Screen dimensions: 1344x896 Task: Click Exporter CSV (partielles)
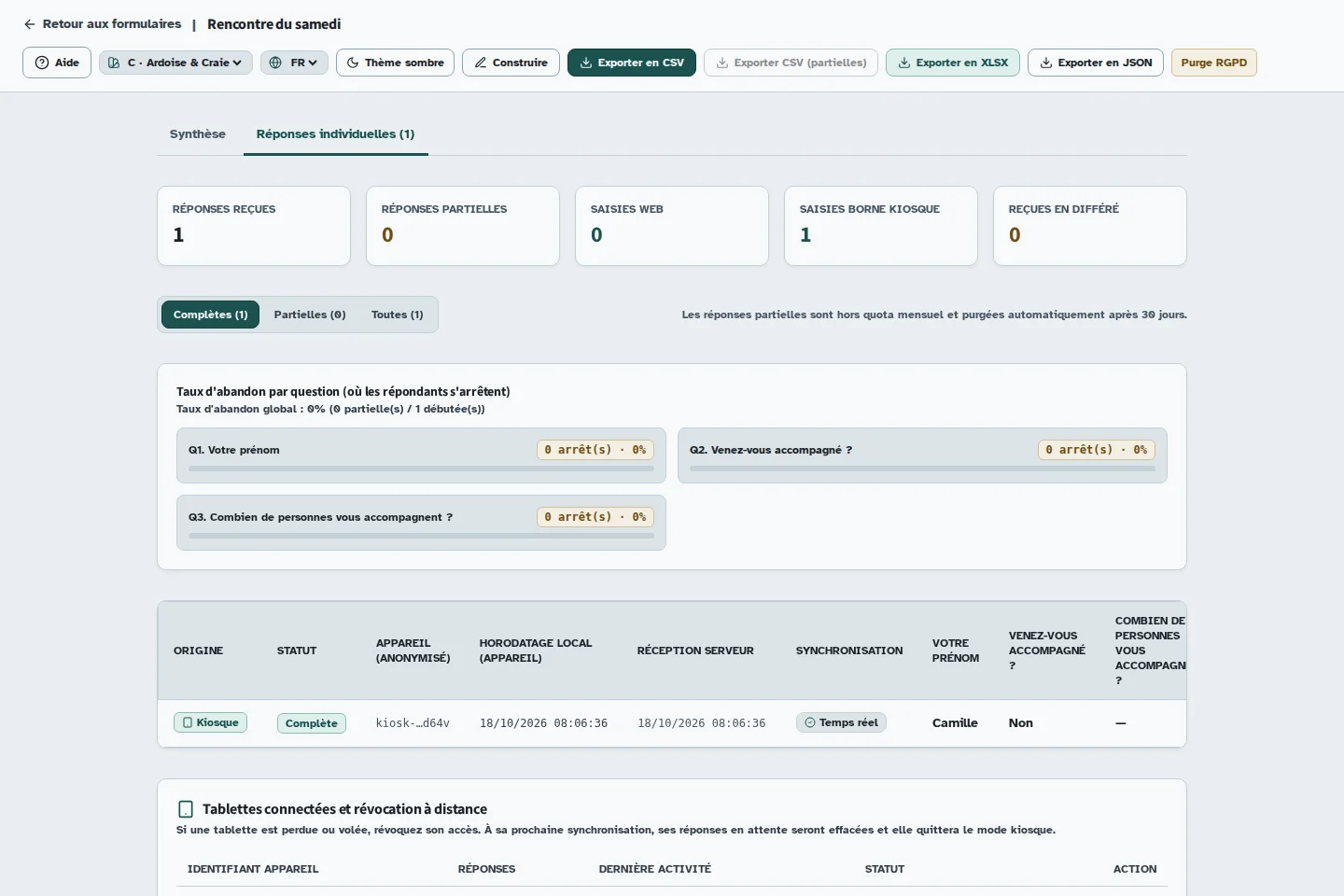[791, 63]
